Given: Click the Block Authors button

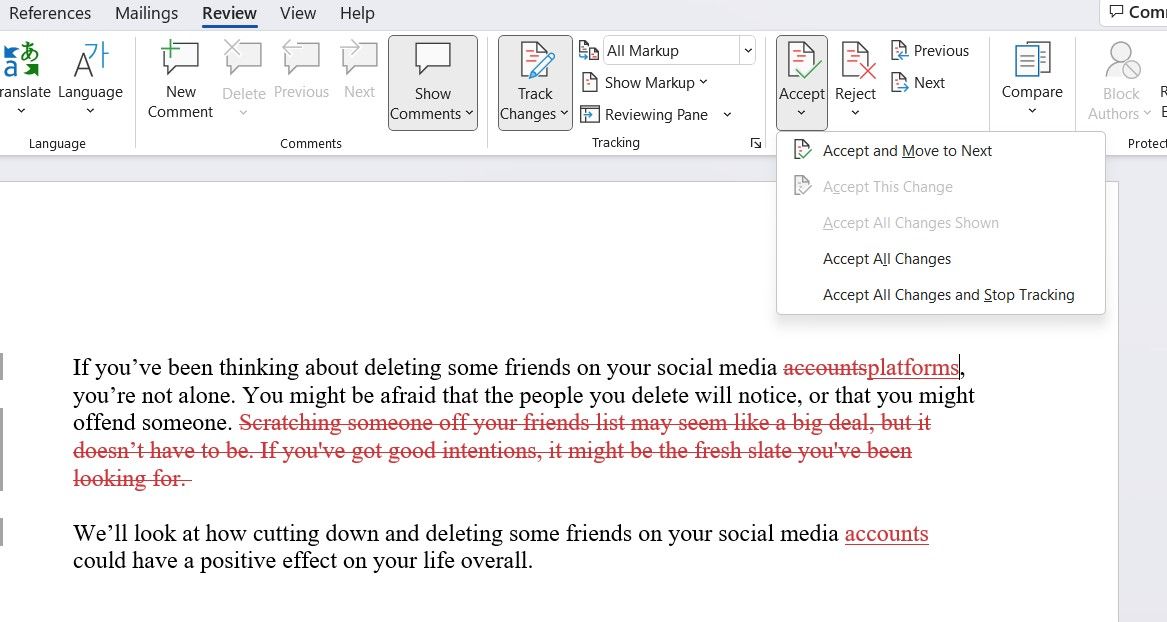Looking at the screenshot, I should (1121, 80).
